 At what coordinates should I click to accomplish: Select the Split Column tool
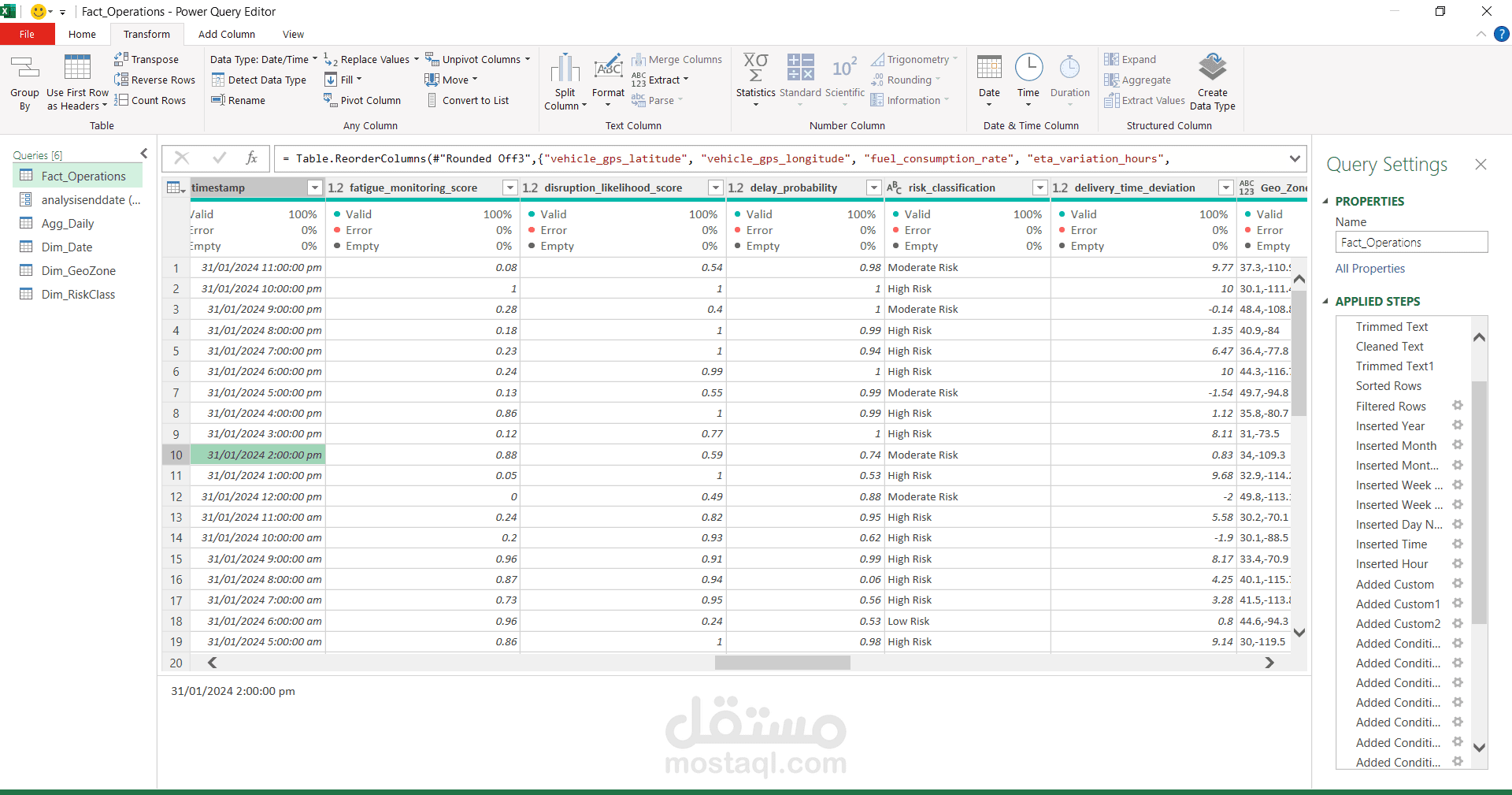[x=565, y=79]
